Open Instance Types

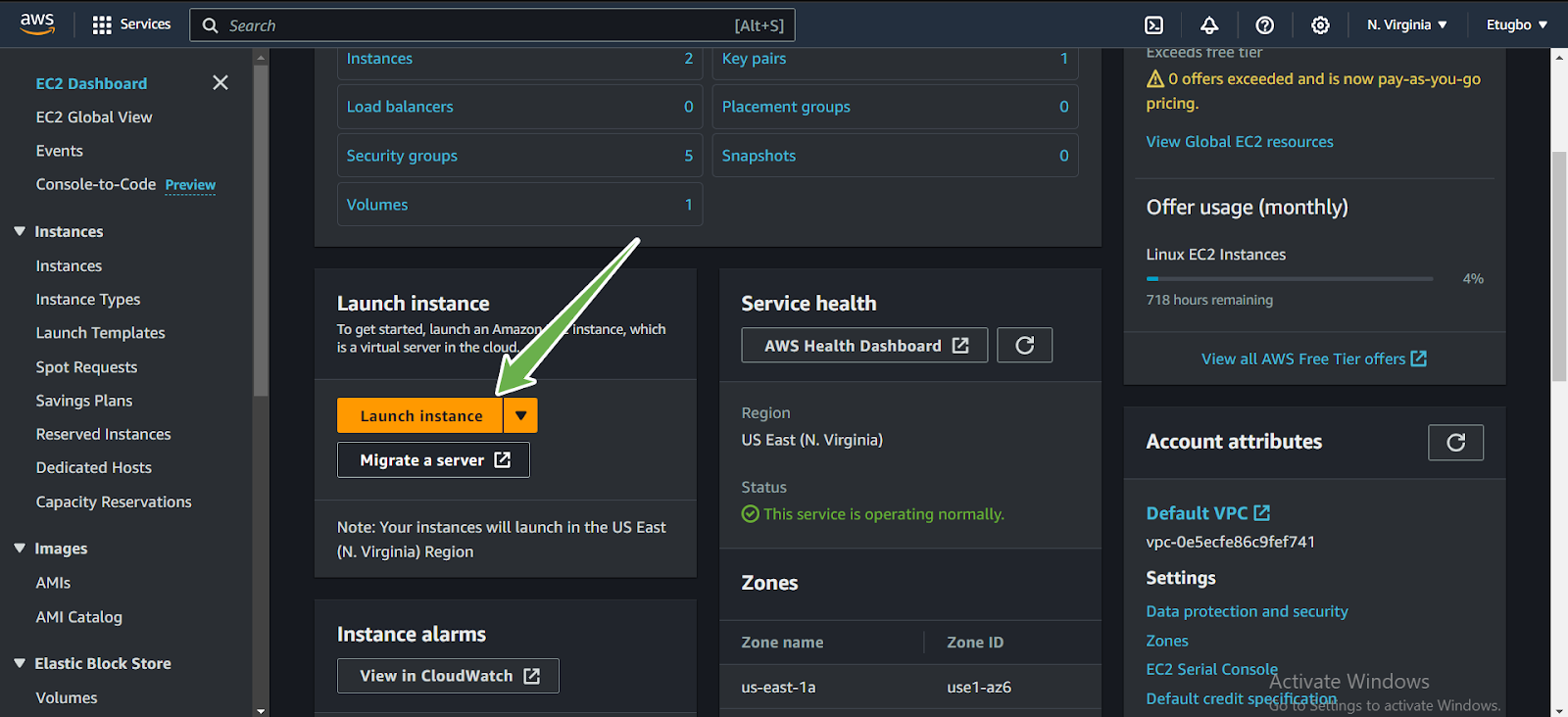click(88, 299)
